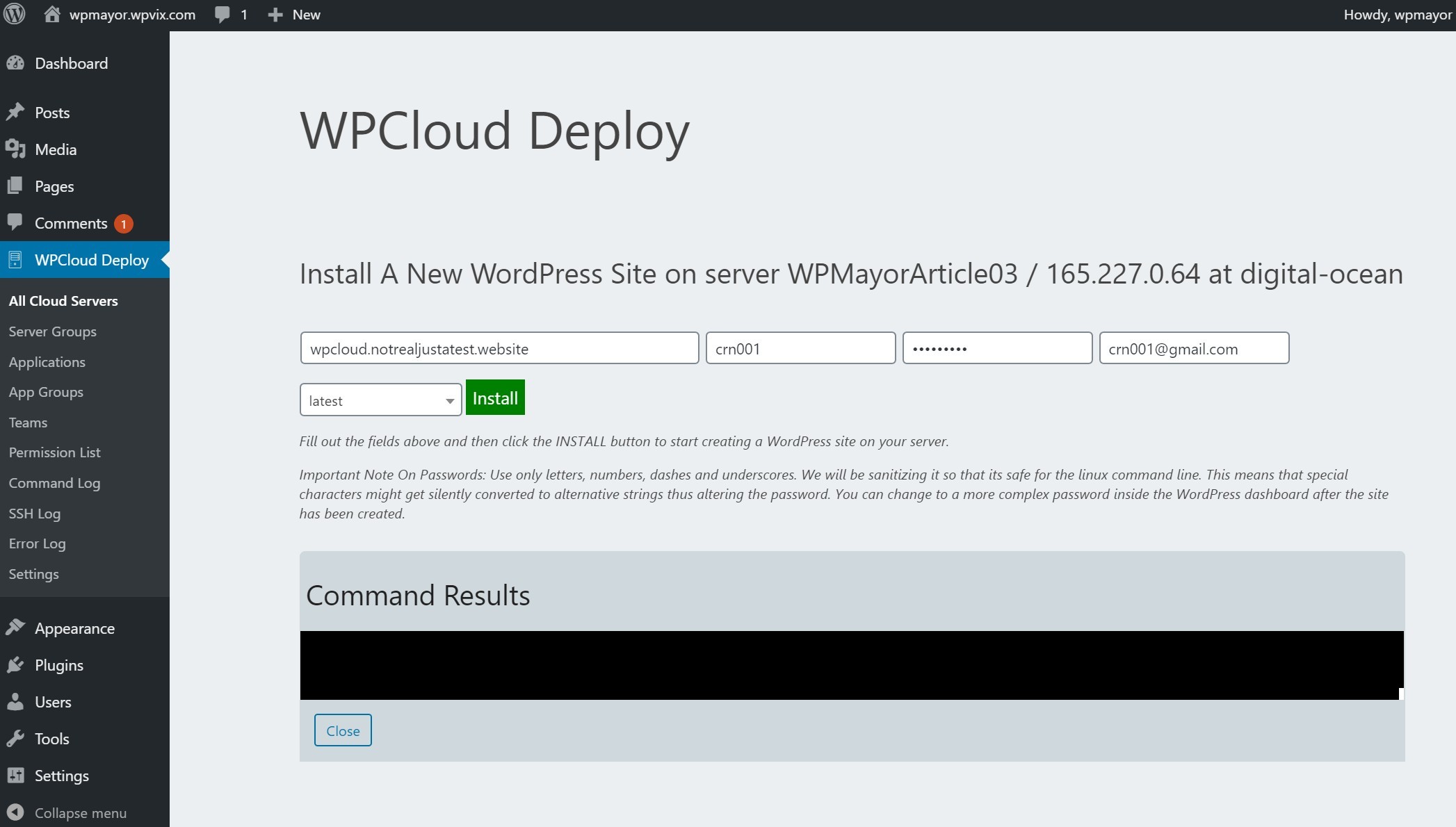Screen dimensions: 1456x827
Task: Click the WordPress logo icon
Action: [15, 14]
